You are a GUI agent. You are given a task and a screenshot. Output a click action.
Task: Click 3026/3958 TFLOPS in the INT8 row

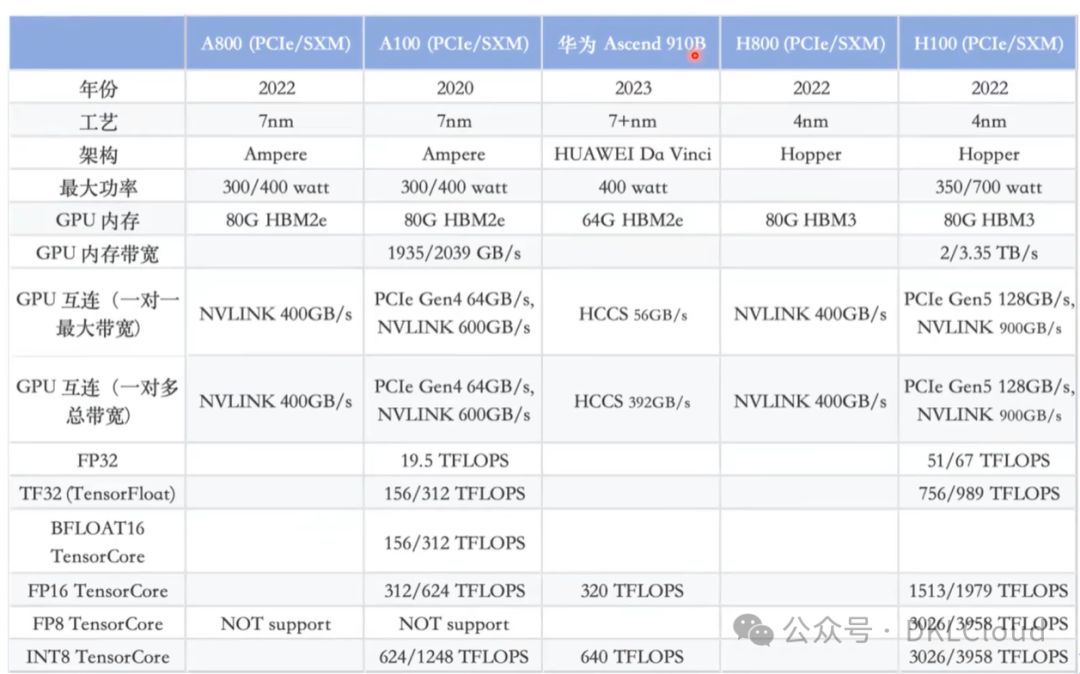988,657
